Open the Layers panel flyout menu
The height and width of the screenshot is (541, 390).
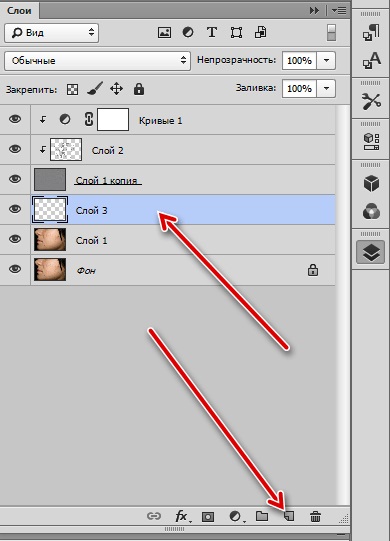coord(339,11)
